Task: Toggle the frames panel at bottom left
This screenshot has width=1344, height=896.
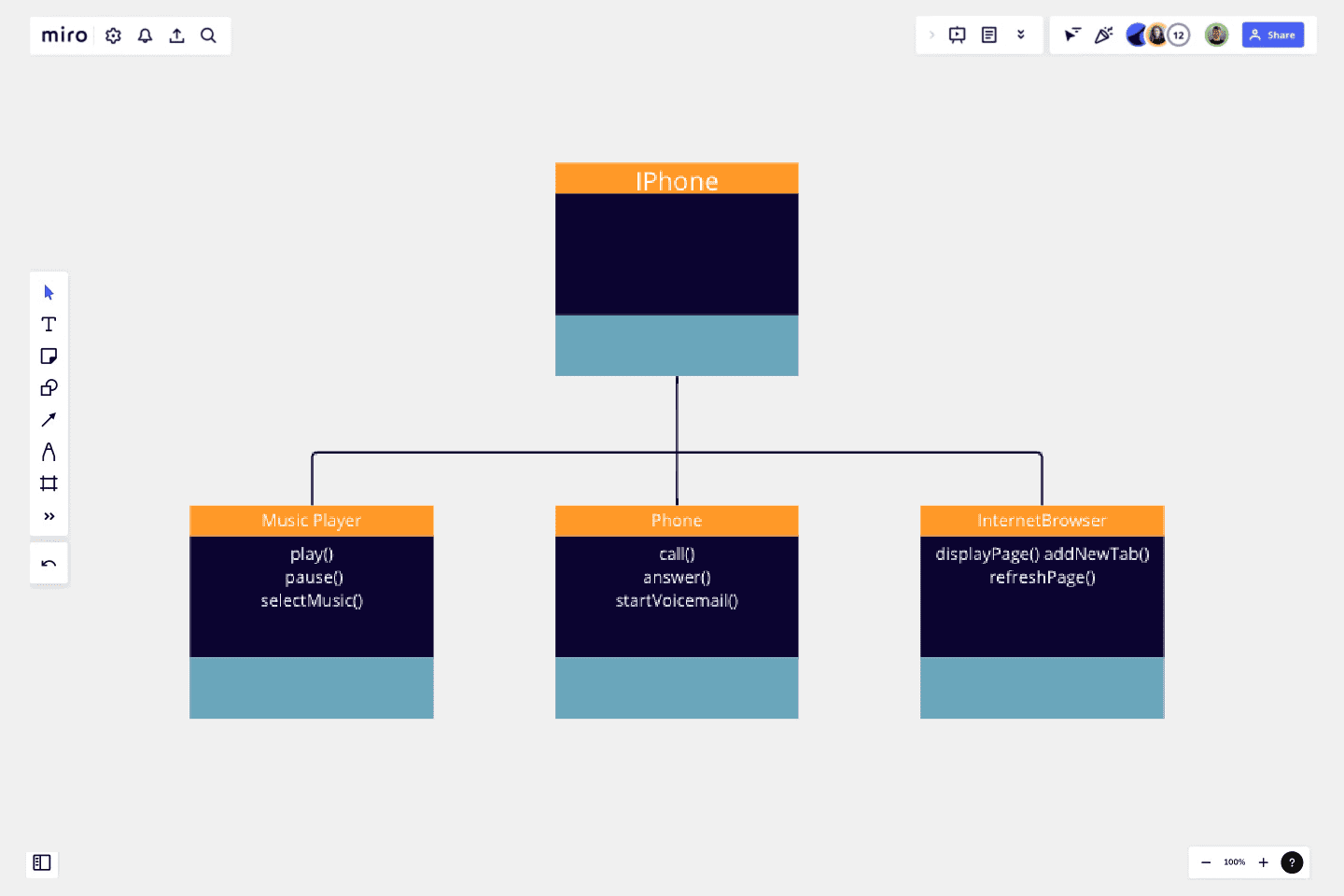Action: [42, 863]
